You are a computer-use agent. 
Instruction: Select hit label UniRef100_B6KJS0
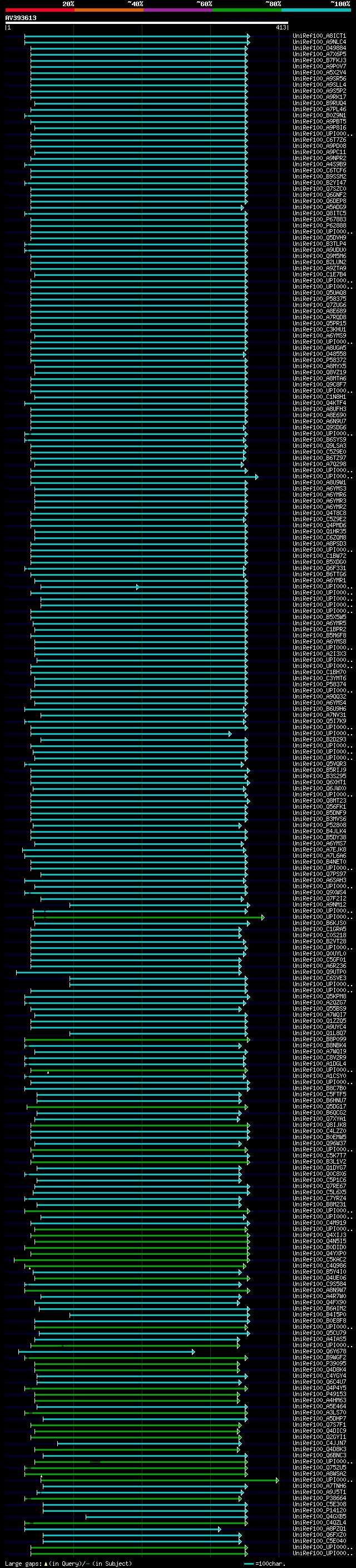point(319,923)
